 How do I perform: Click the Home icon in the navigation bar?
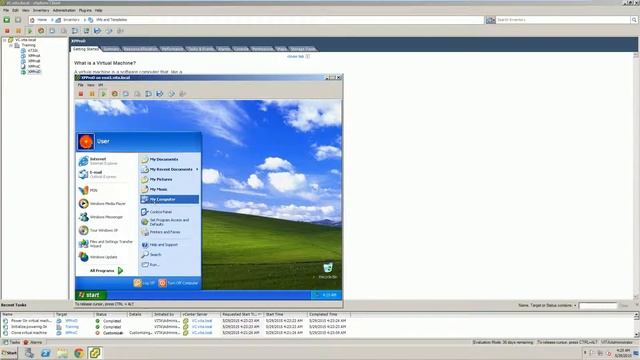pos(33,20)
